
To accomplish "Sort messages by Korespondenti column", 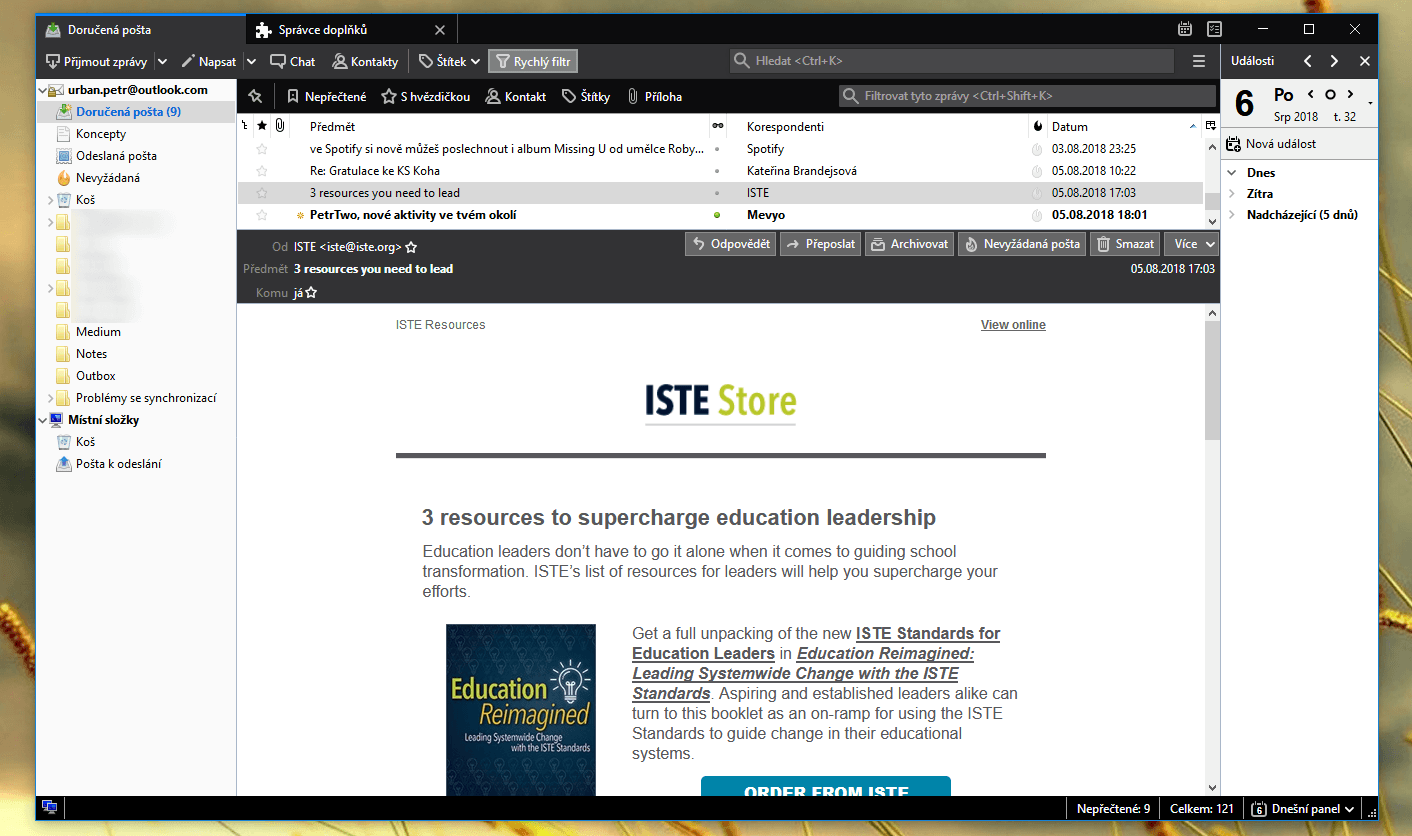I will tap(884, 126).
